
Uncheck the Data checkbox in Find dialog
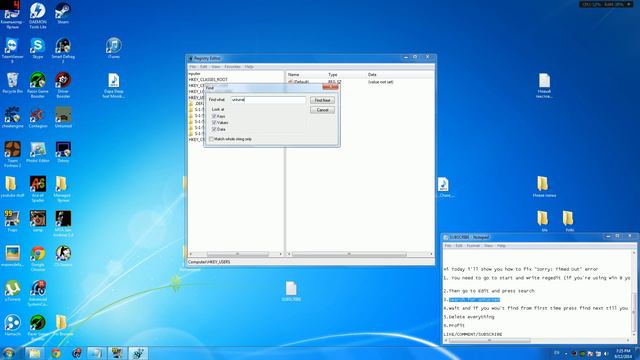pyautogui.click(x=214, y=129)
